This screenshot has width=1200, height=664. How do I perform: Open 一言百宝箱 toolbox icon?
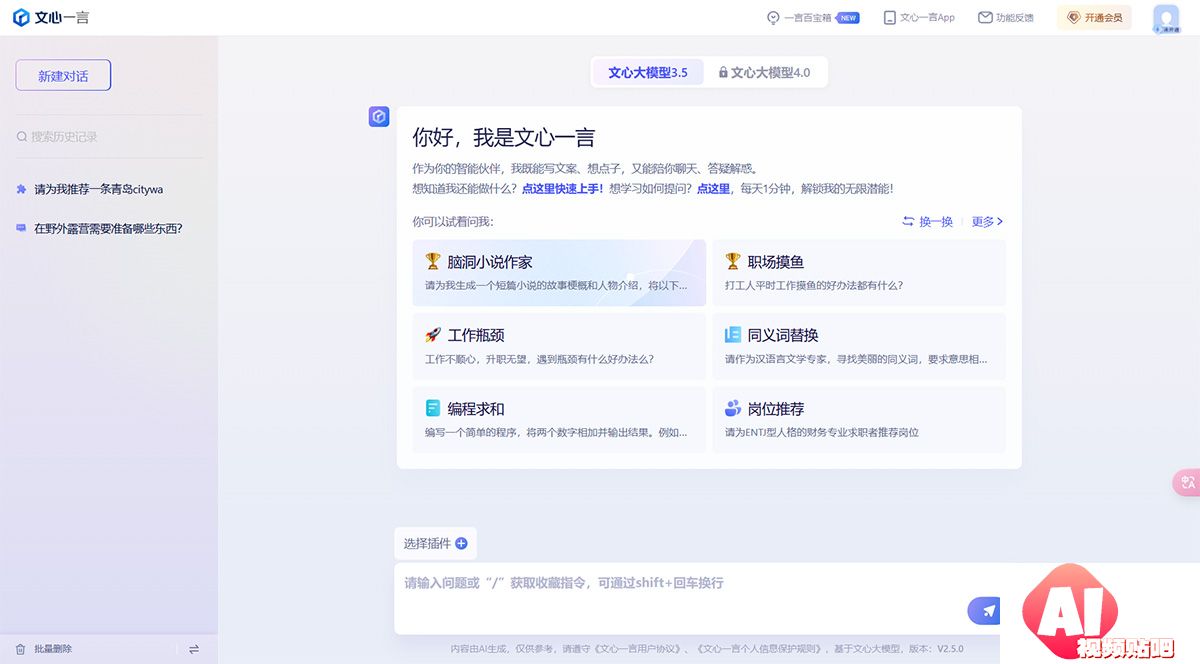click(773, 18)
